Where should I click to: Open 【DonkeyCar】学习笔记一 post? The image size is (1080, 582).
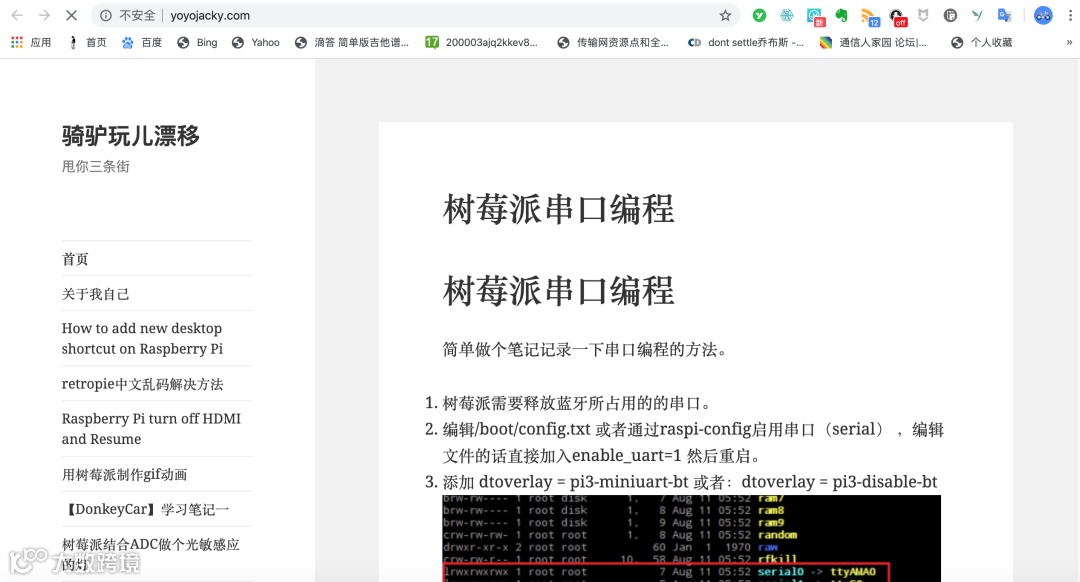[x=145, y=509]
